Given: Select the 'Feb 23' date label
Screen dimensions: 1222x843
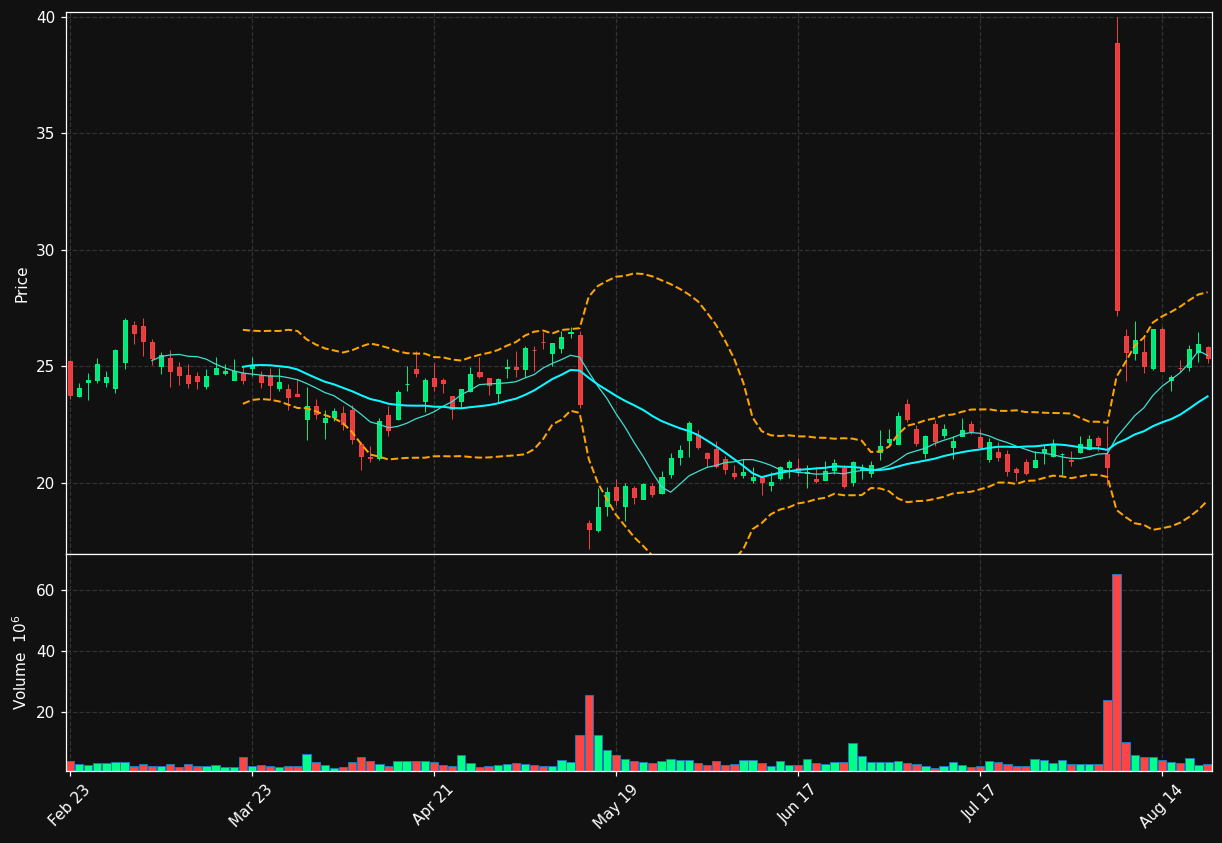Looking at the screenshot, I should (x=68, y=805).
